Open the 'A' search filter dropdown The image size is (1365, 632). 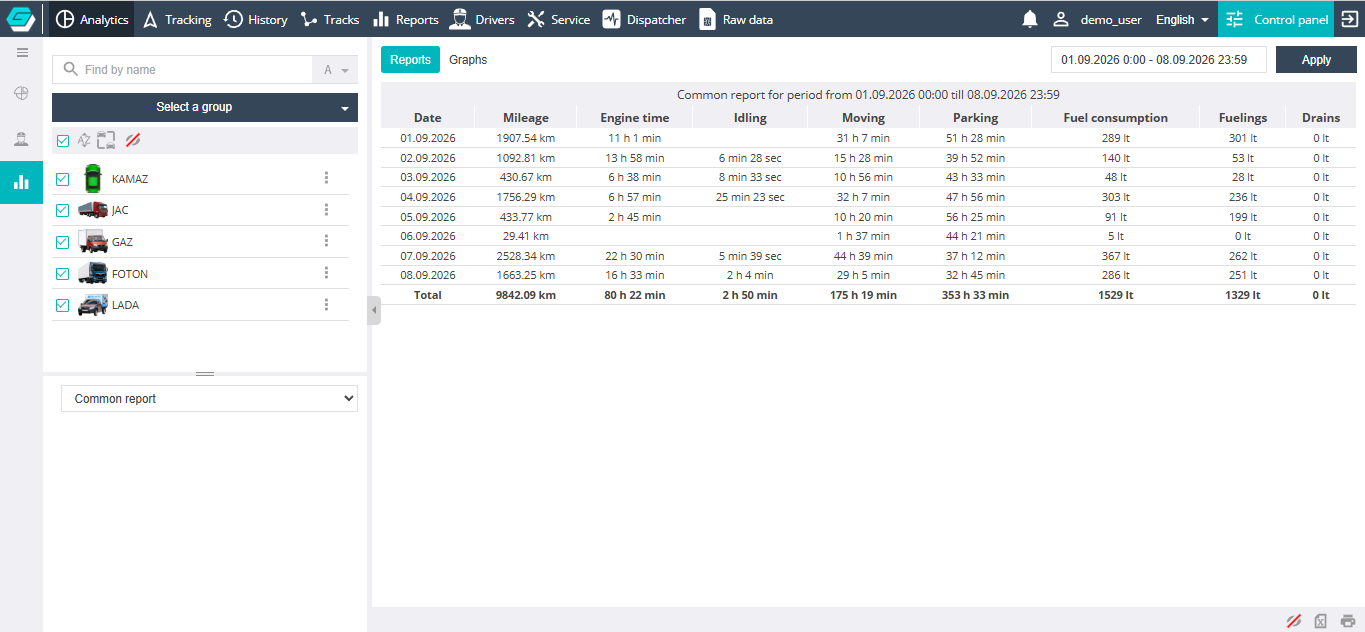point(335,70)
